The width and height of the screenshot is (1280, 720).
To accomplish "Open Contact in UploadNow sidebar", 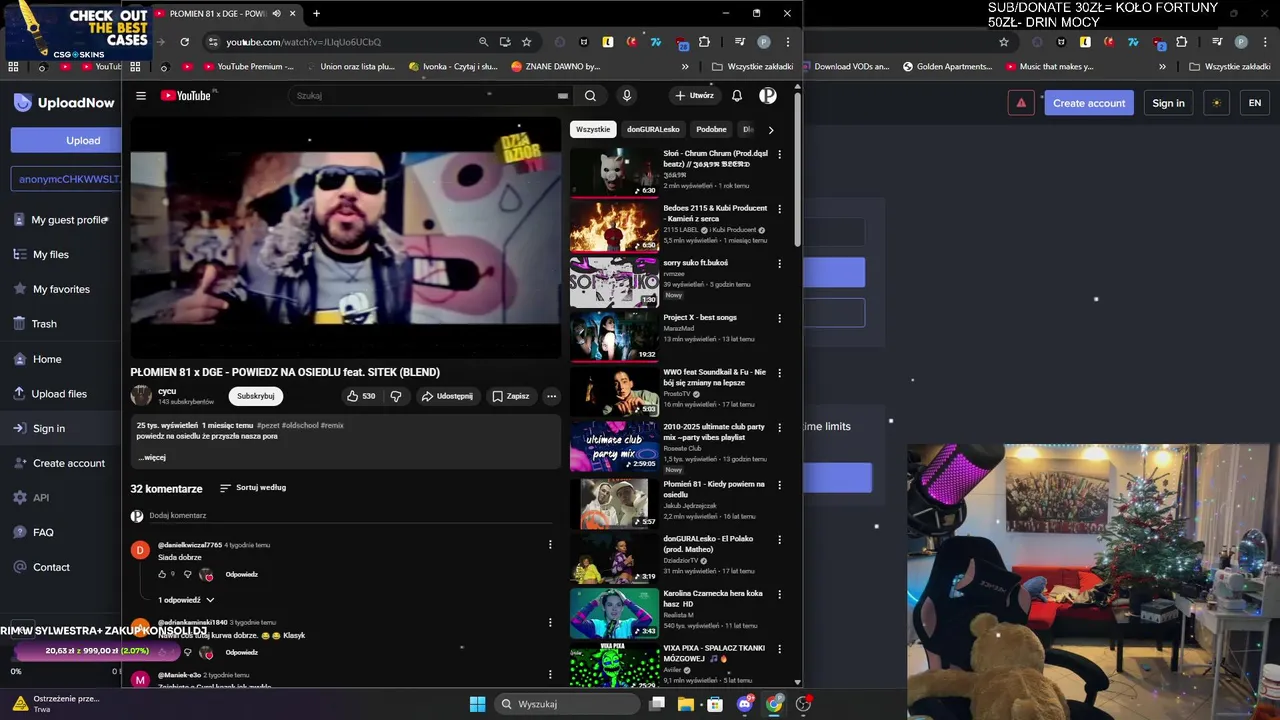I will [x=51, y=567].
